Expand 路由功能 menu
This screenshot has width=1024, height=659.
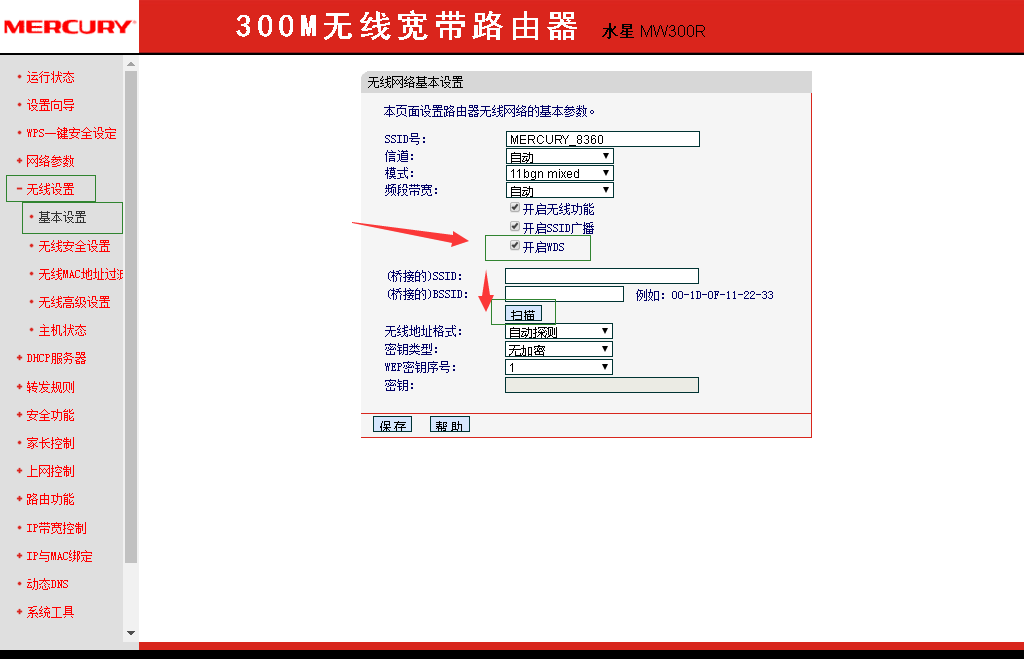tap(50, 500)
